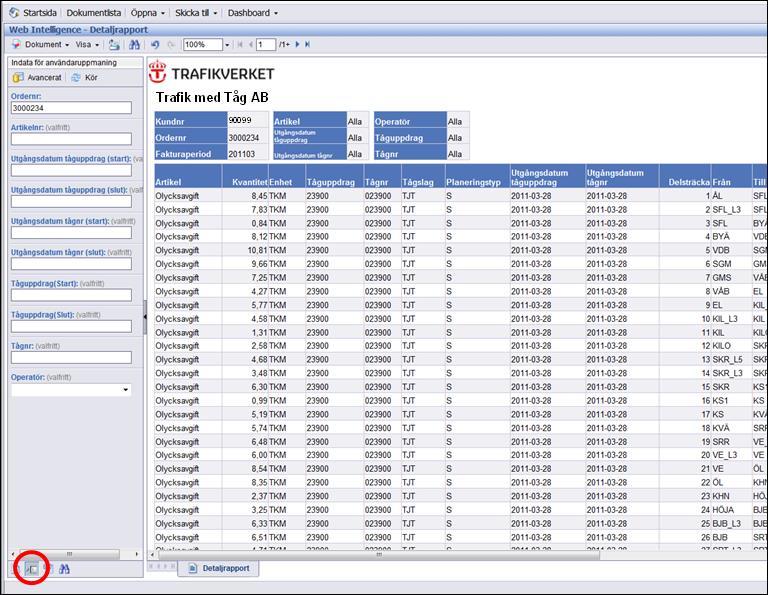Click the binoculars Find icon in the top toolbar
The height and width of the screenshot is (595, 768).
134,45
